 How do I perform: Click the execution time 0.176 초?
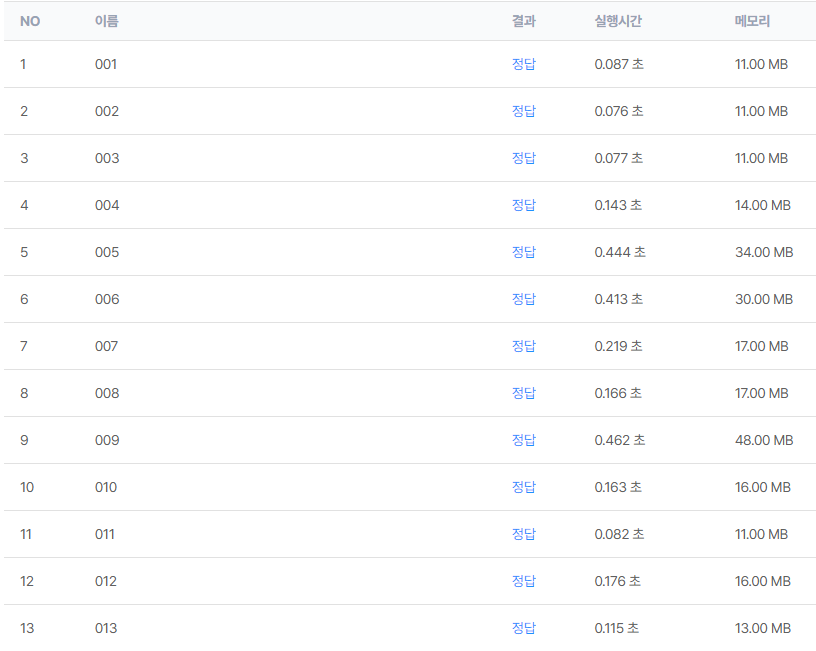pos(618,581)
